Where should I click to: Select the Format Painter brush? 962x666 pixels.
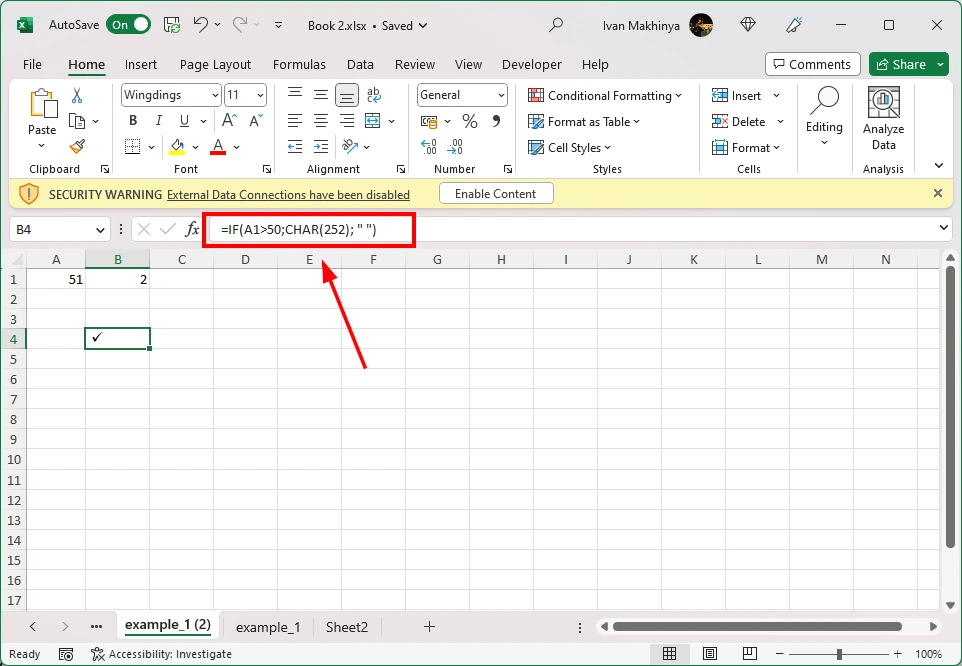pos(77,147)
